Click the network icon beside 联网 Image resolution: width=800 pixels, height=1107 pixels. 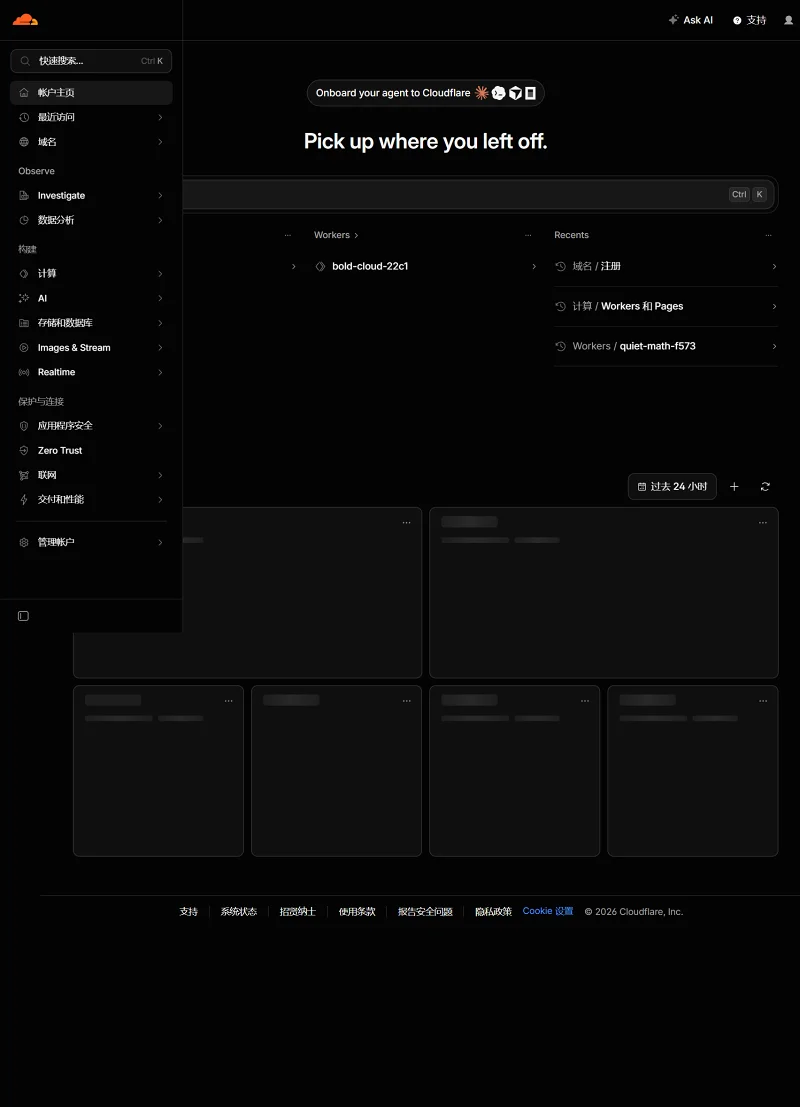click(24, 475)
